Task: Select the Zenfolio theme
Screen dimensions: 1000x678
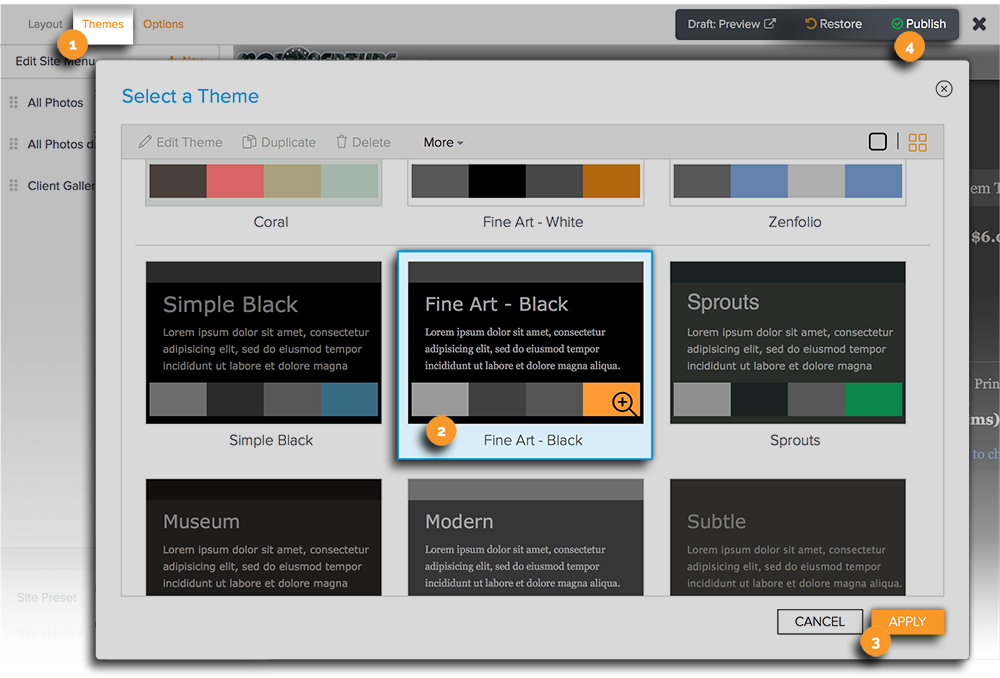Action: tap(788, 194)
